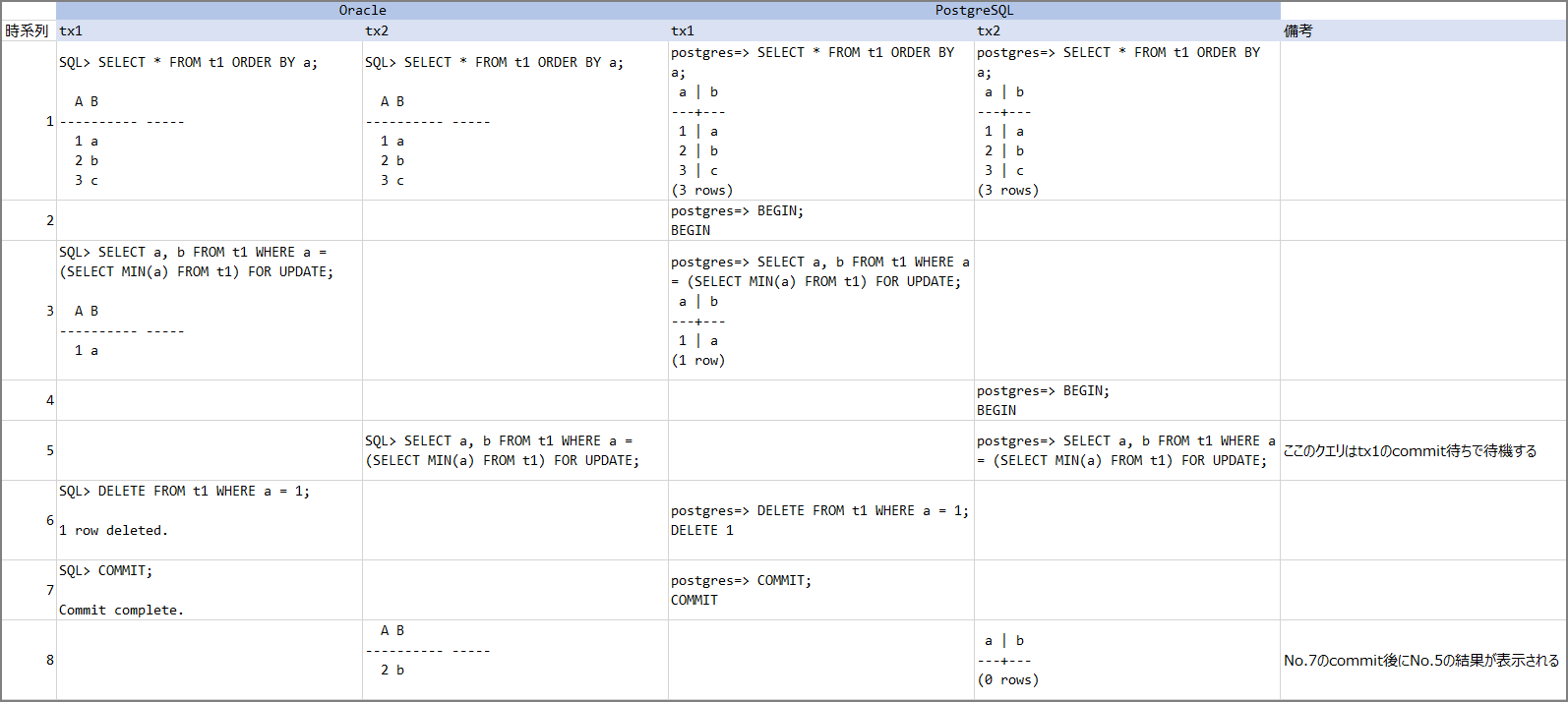1568x702 pixels.
Task: Select the PostgreSQL tx1 COMMIT cell
Action: point(820,590)
